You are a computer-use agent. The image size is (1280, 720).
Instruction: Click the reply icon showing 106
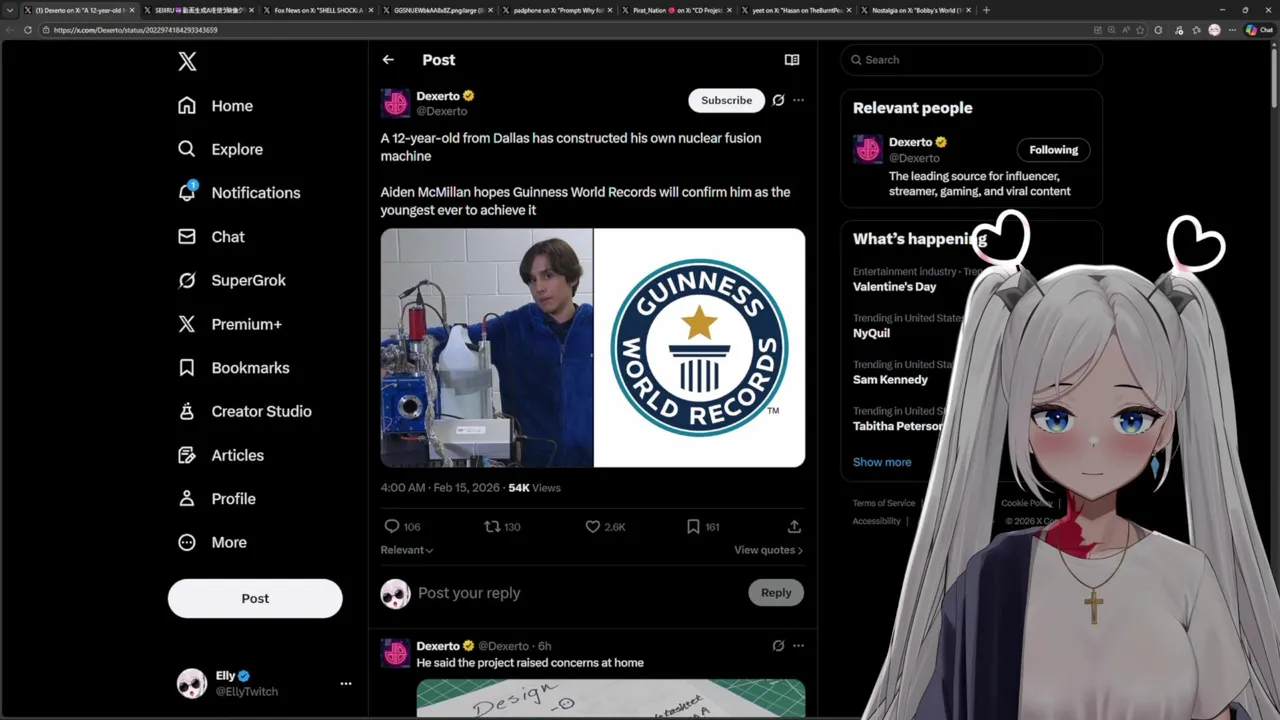pyautogui.click(x=402, y=527)
